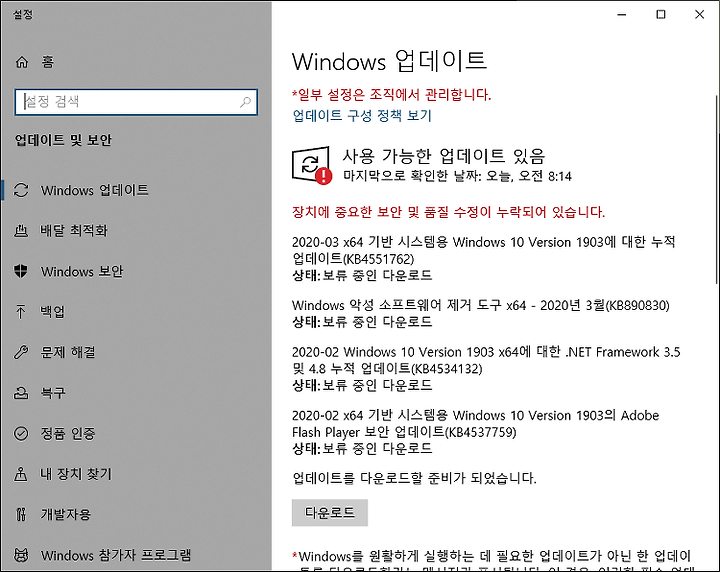Screen dimensions: 720x572
Task: Minimize the 설정 window
Action: (622, 15)
